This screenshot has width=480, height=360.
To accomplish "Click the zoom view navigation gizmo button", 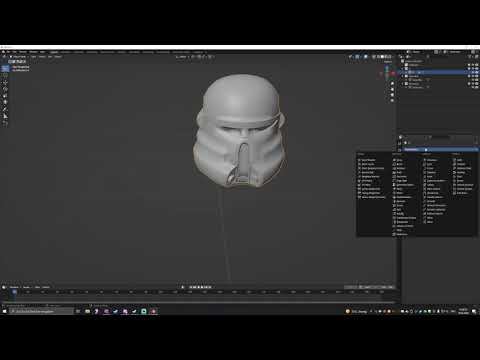I will 392,83.
